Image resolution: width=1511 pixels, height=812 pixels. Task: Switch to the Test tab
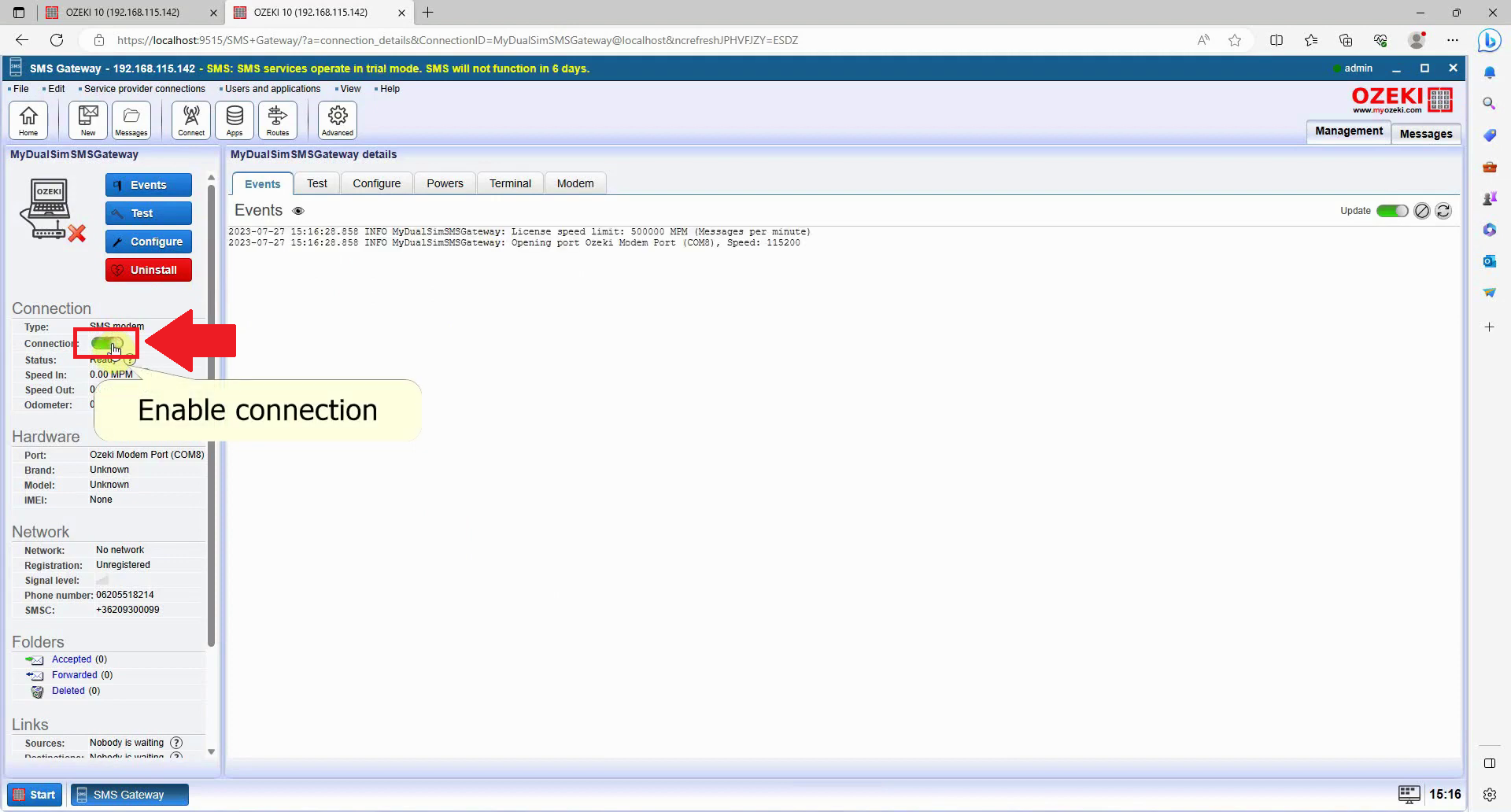point(317,183)
